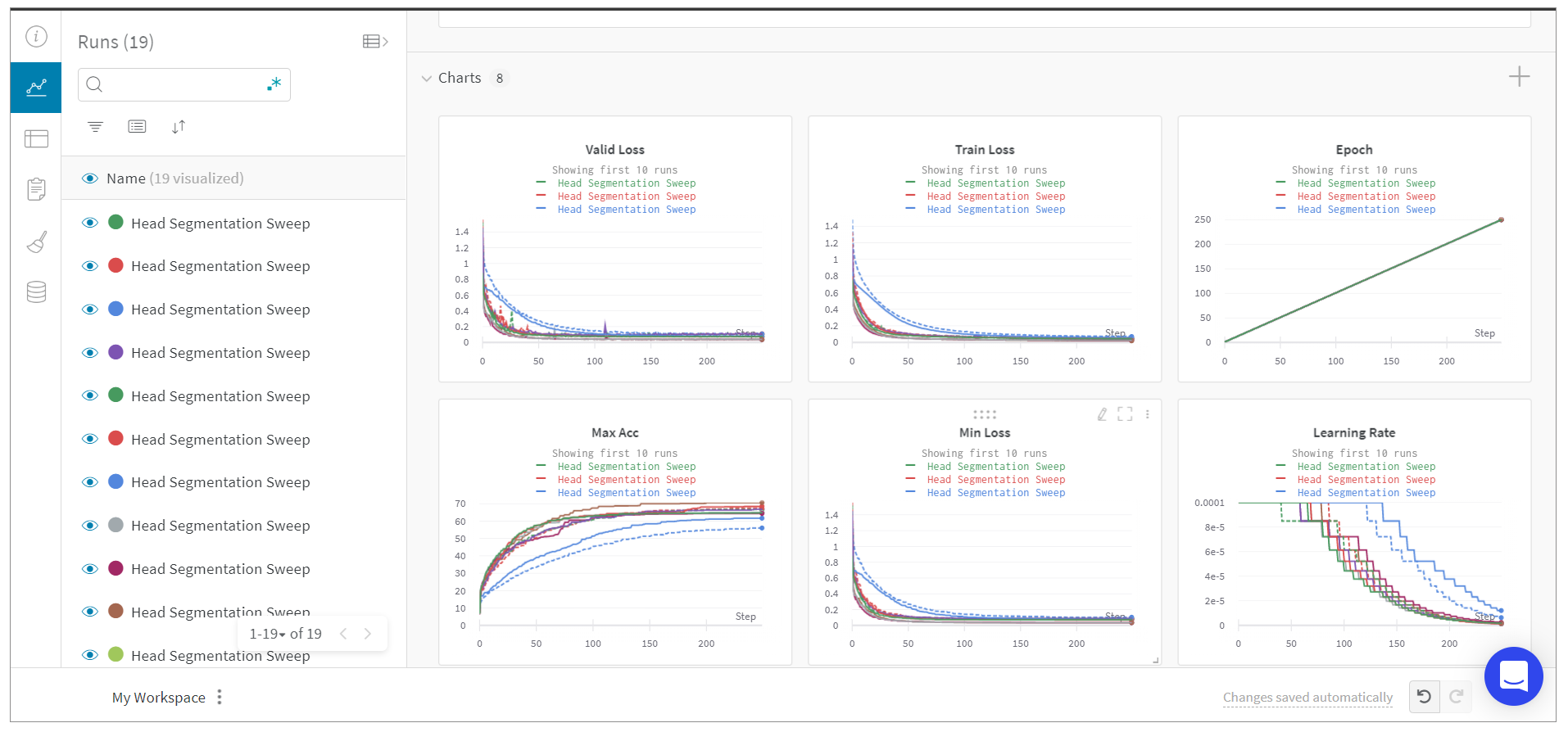Open the project overview info icon
Screen dimensions: 1568x732
pos(36,37)
